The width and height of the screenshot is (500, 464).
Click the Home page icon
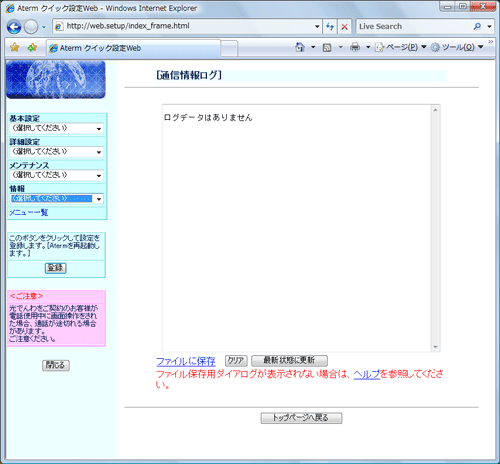point(300,47)
